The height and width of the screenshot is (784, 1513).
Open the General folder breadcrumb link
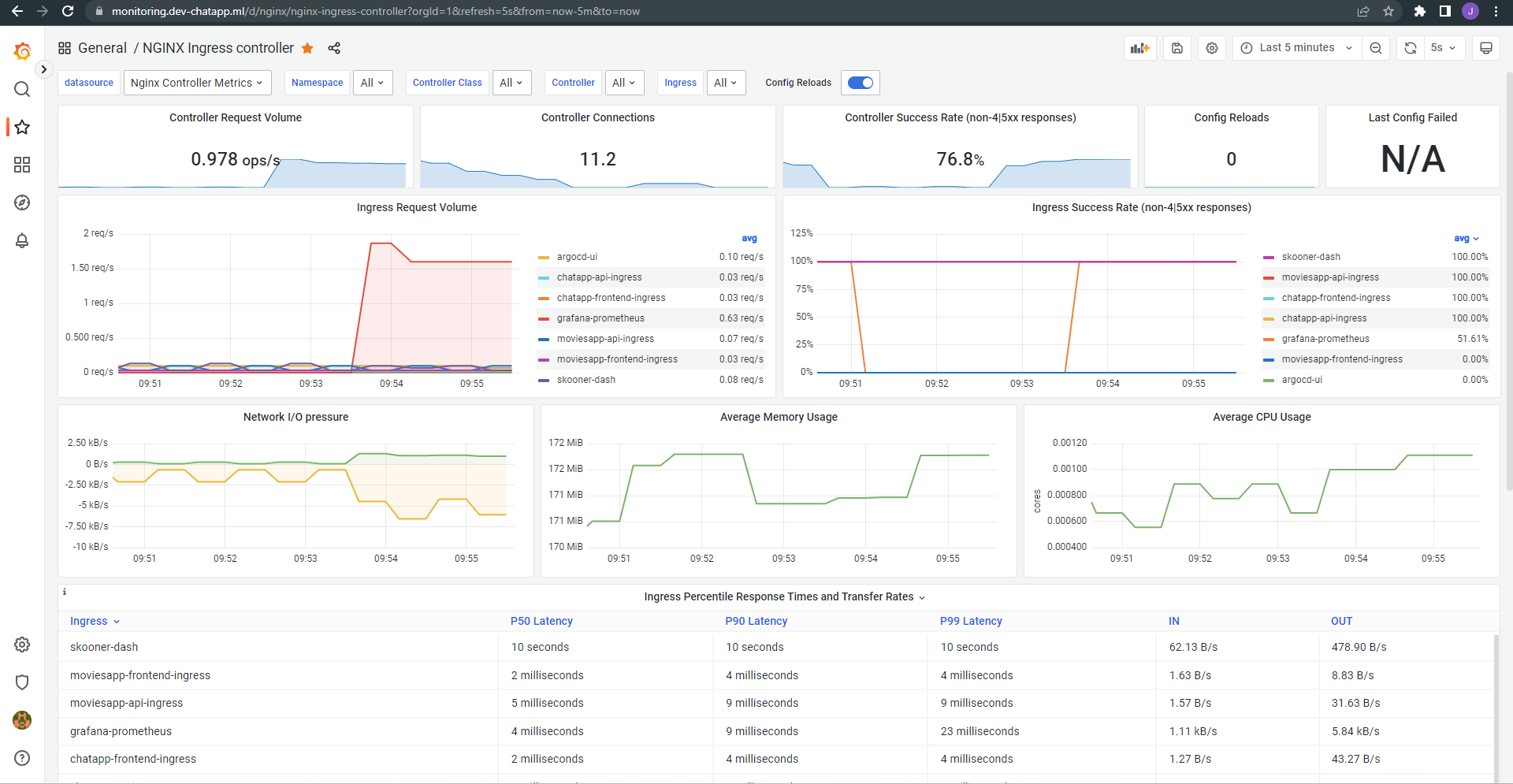pyautogui.click(x=102, y=48)
